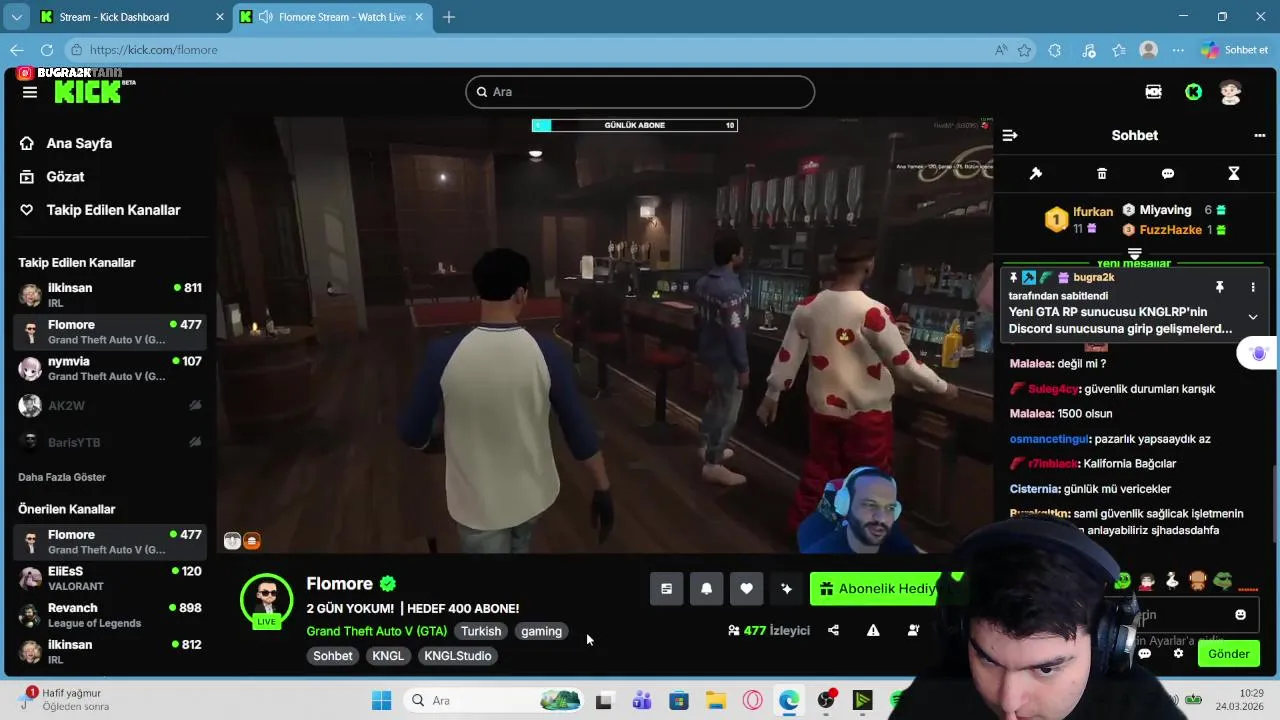Click the hourglass slow mode icon
Screen dimensions: 1280x720
[x=1234, y=174]
